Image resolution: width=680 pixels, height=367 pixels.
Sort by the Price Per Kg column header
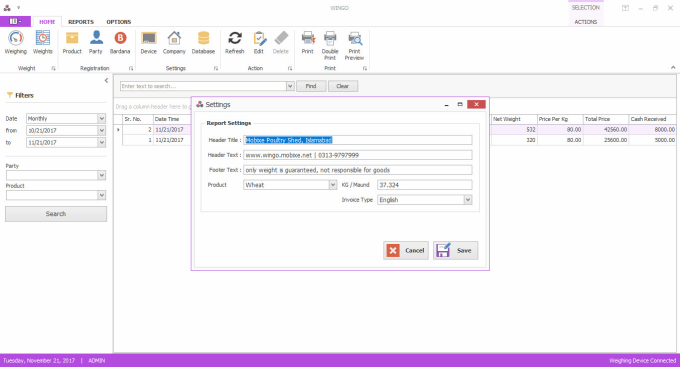coord(560,119)
